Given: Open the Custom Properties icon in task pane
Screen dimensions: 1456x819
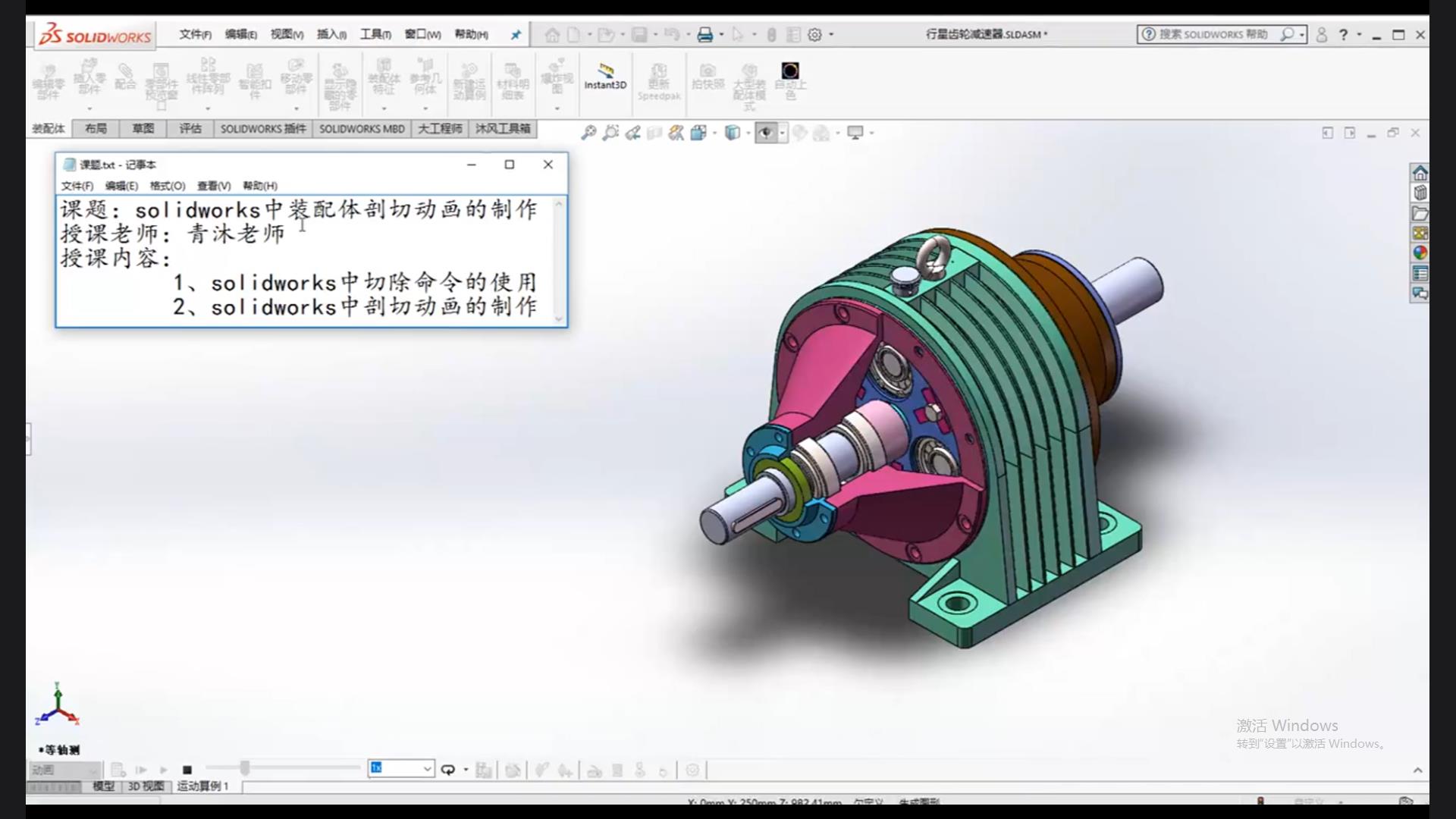Looking at the screenshot, I should (x=1420, y=274).
